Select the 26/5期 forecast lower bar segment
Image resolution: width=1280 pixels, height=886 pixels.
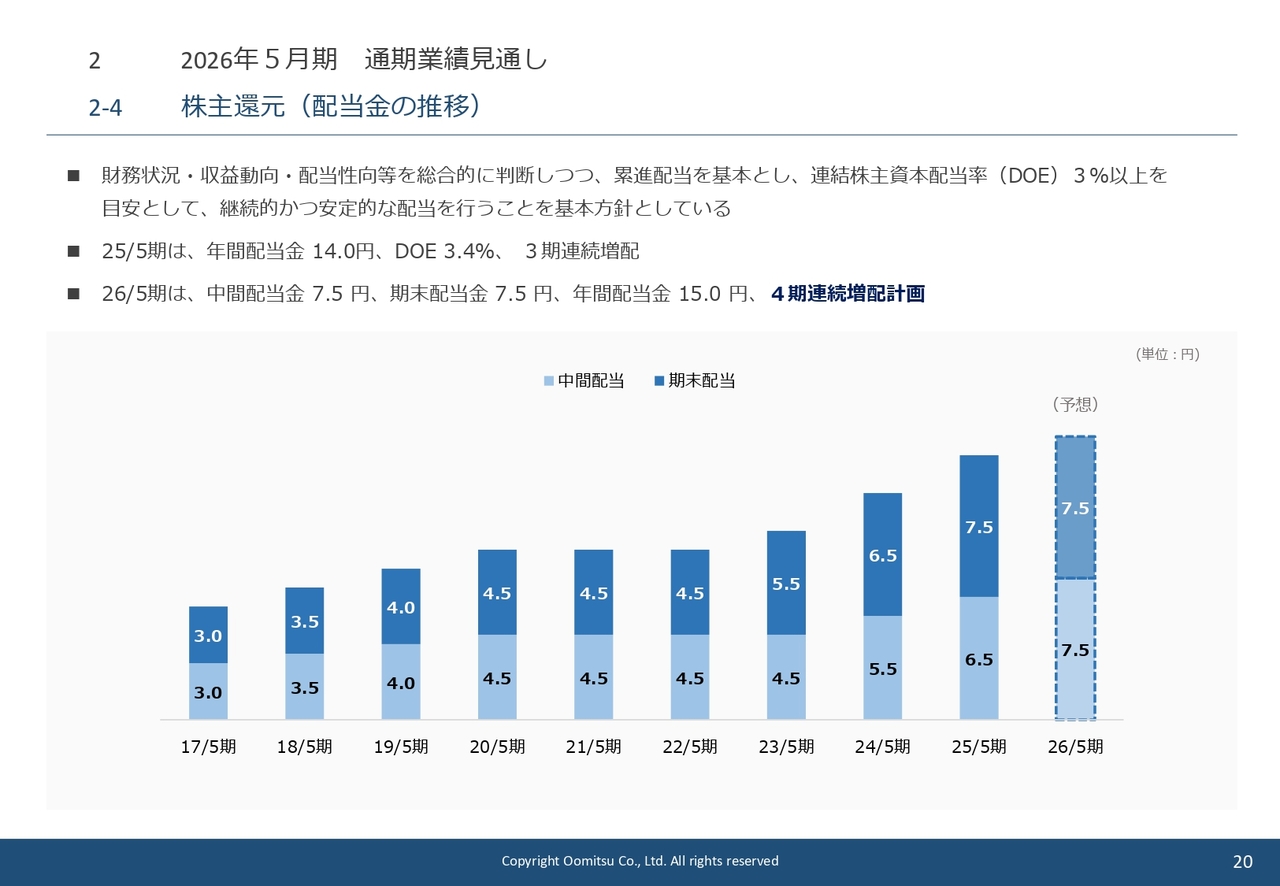[1075, 649]
